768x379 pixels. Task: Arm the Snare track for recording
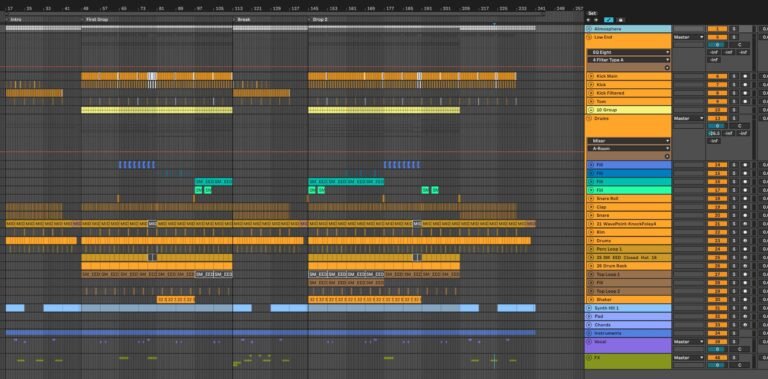[x=745, y=215]
